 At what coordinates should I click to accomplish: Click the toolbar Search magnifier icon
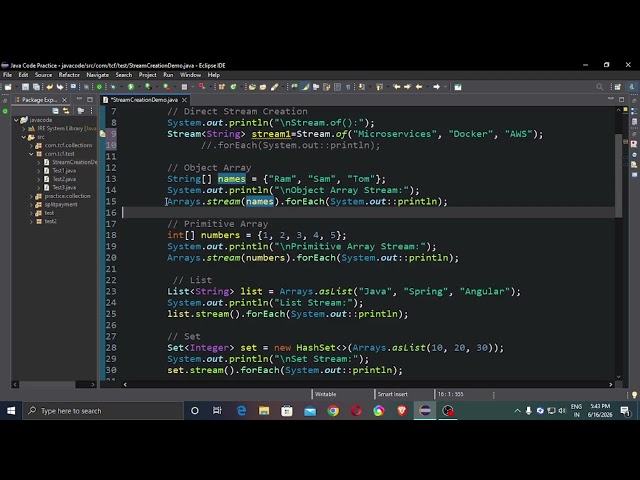tap(599, 87)
